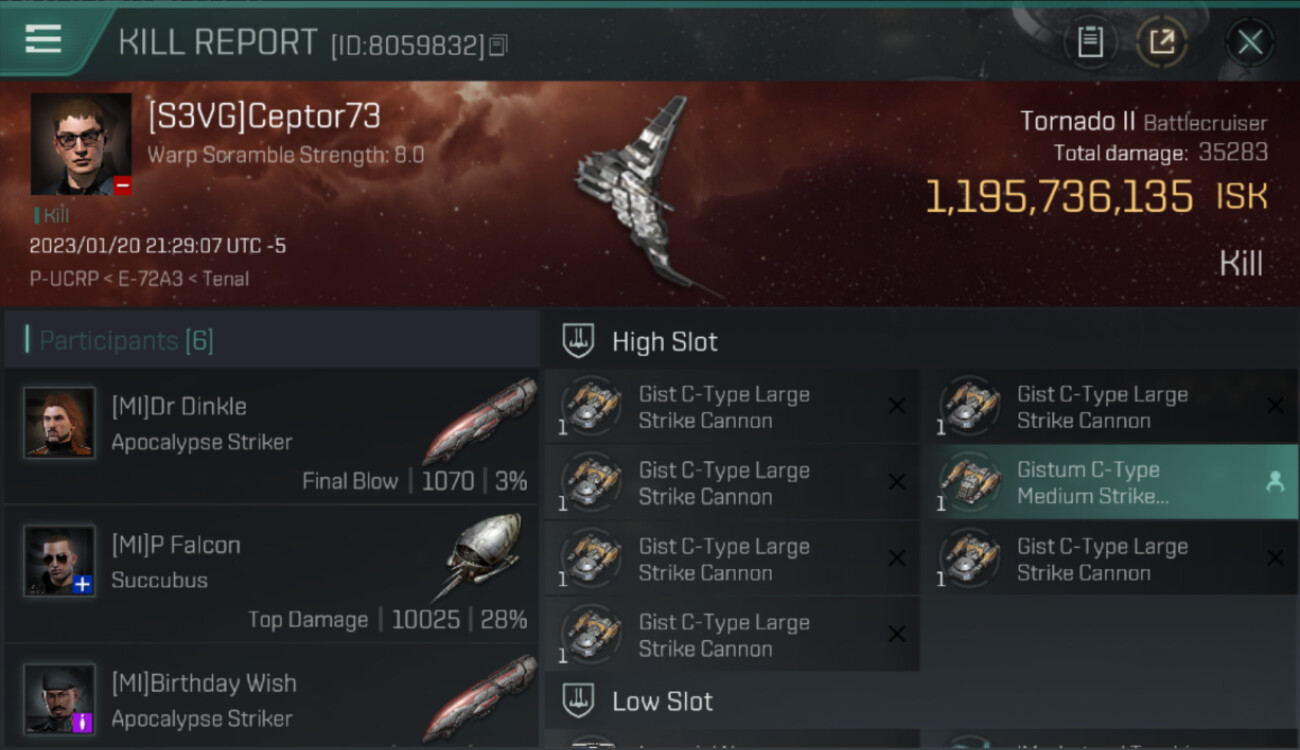
Task: View Ceptor73's pilot portrait
Action: click(x=81, y=144)
